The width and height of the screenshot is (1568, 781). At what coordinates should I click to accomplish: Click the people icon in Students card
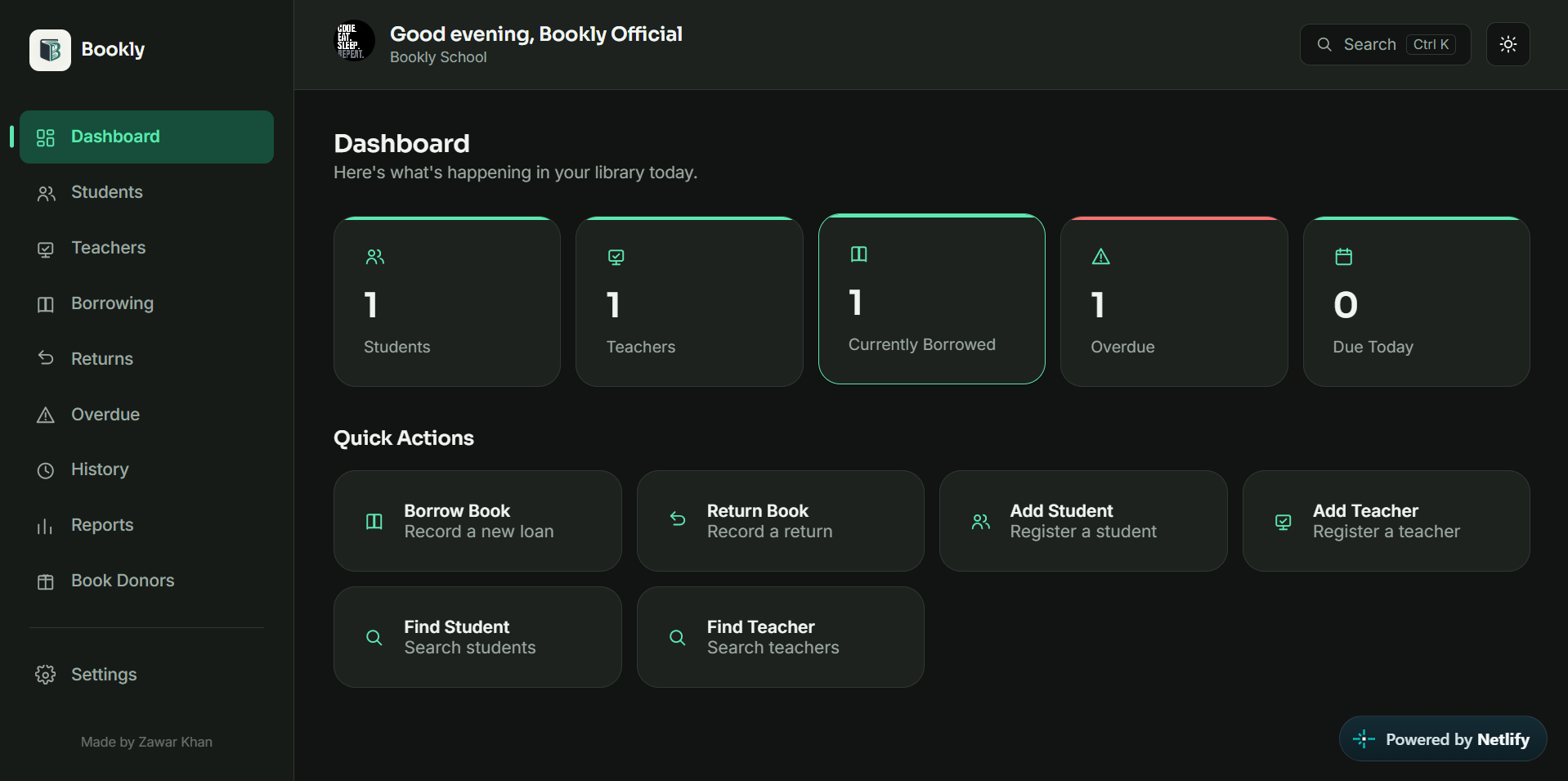375,257
